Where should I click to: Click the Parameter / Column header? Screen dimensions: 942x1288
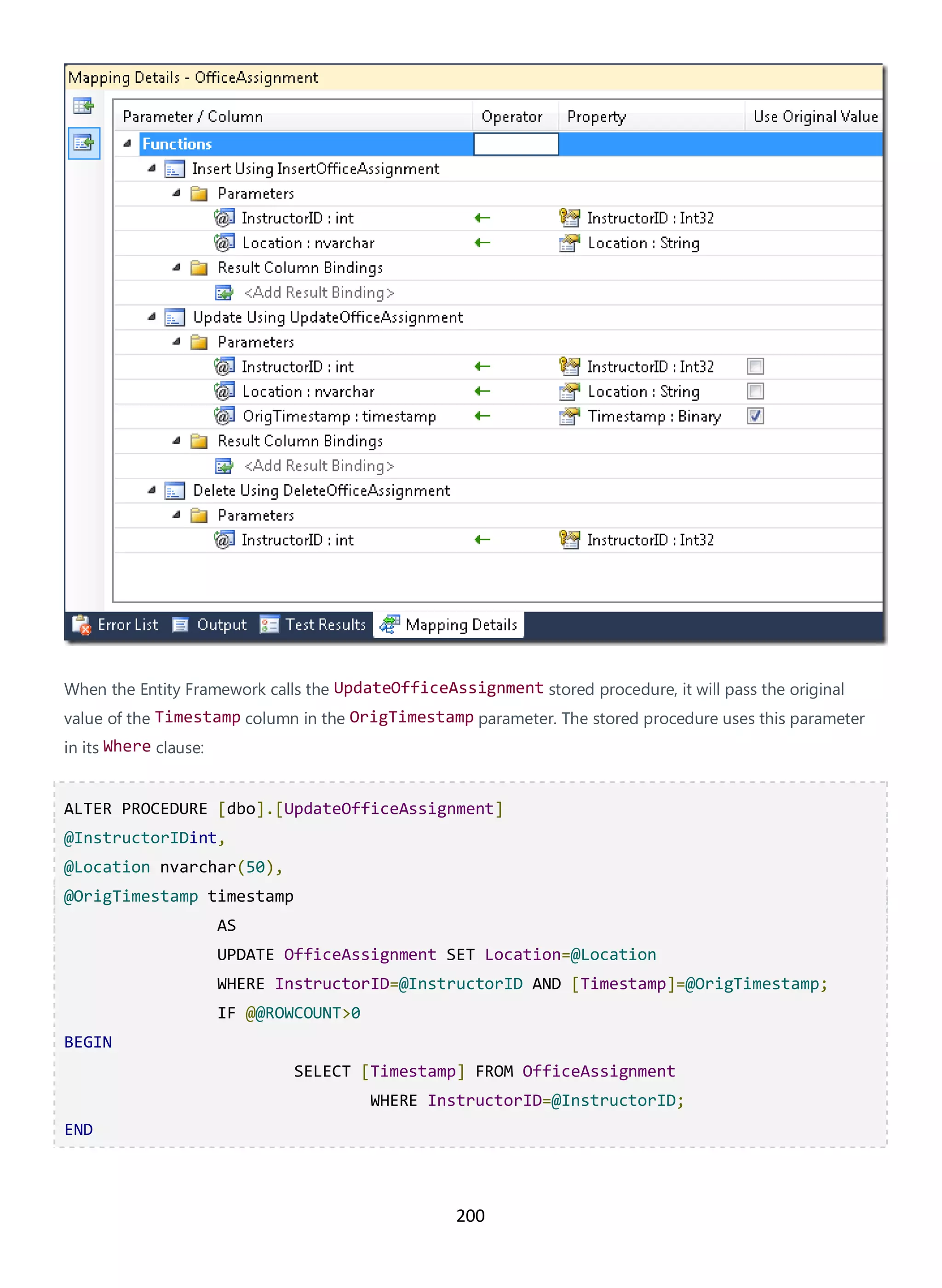(x=293, y=117)
